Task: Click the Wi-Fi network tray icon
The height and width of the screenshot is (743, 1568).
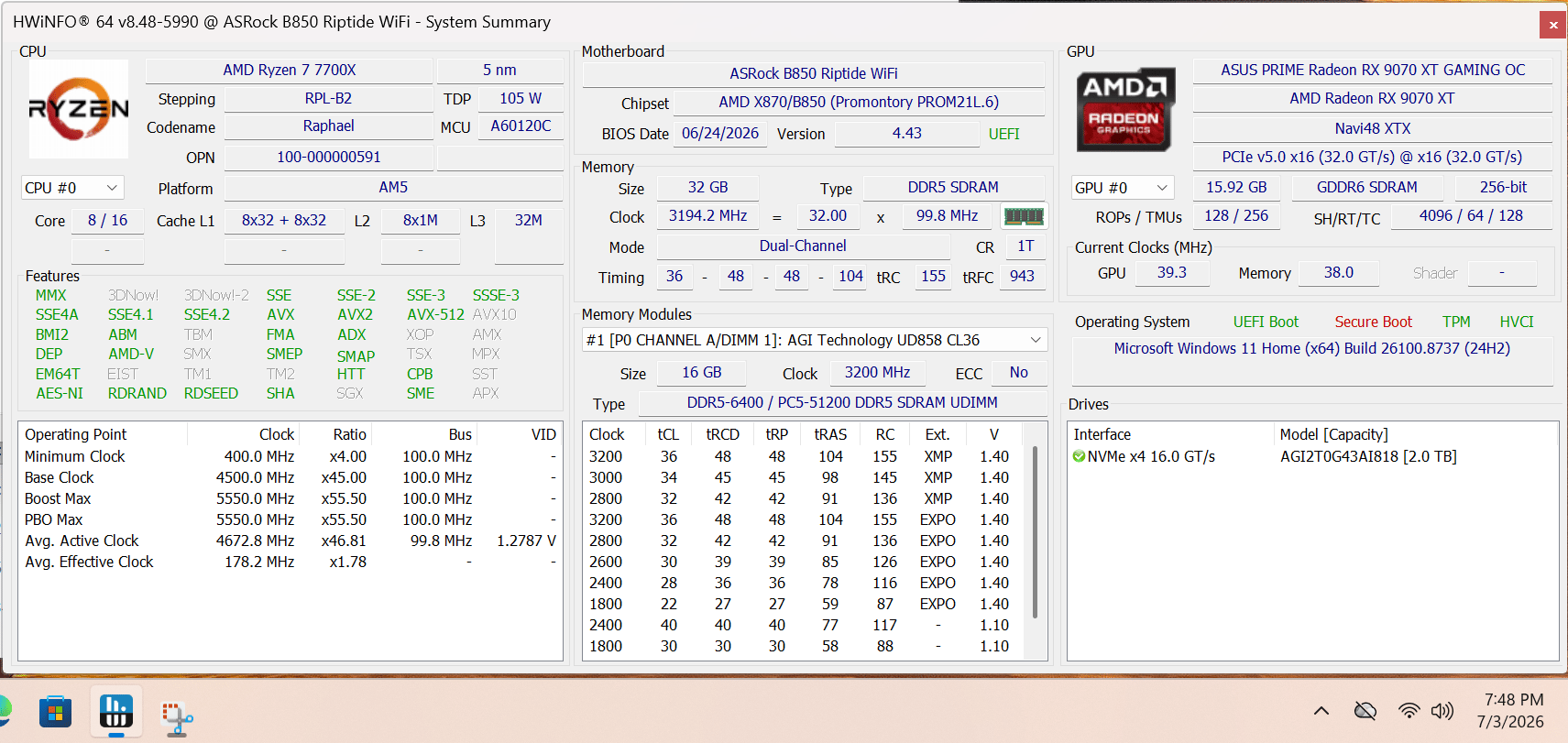Action: coord(1409,711)
